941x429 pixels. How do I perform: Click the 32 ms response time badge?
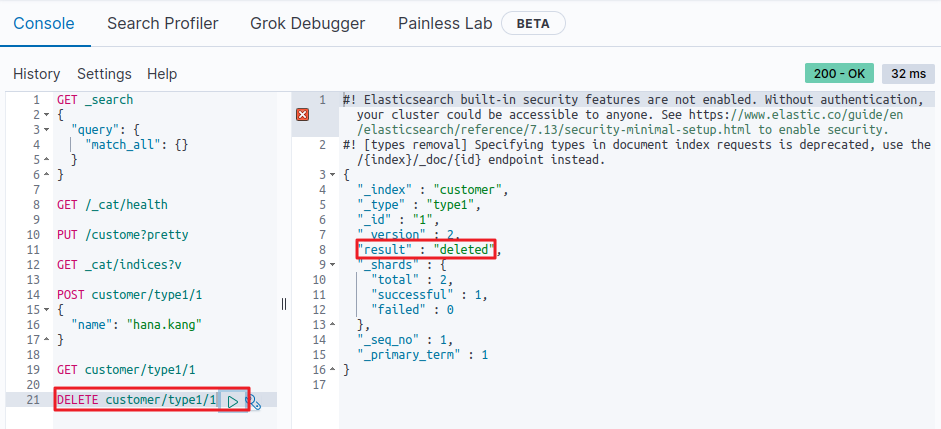(x=908, y=74)
